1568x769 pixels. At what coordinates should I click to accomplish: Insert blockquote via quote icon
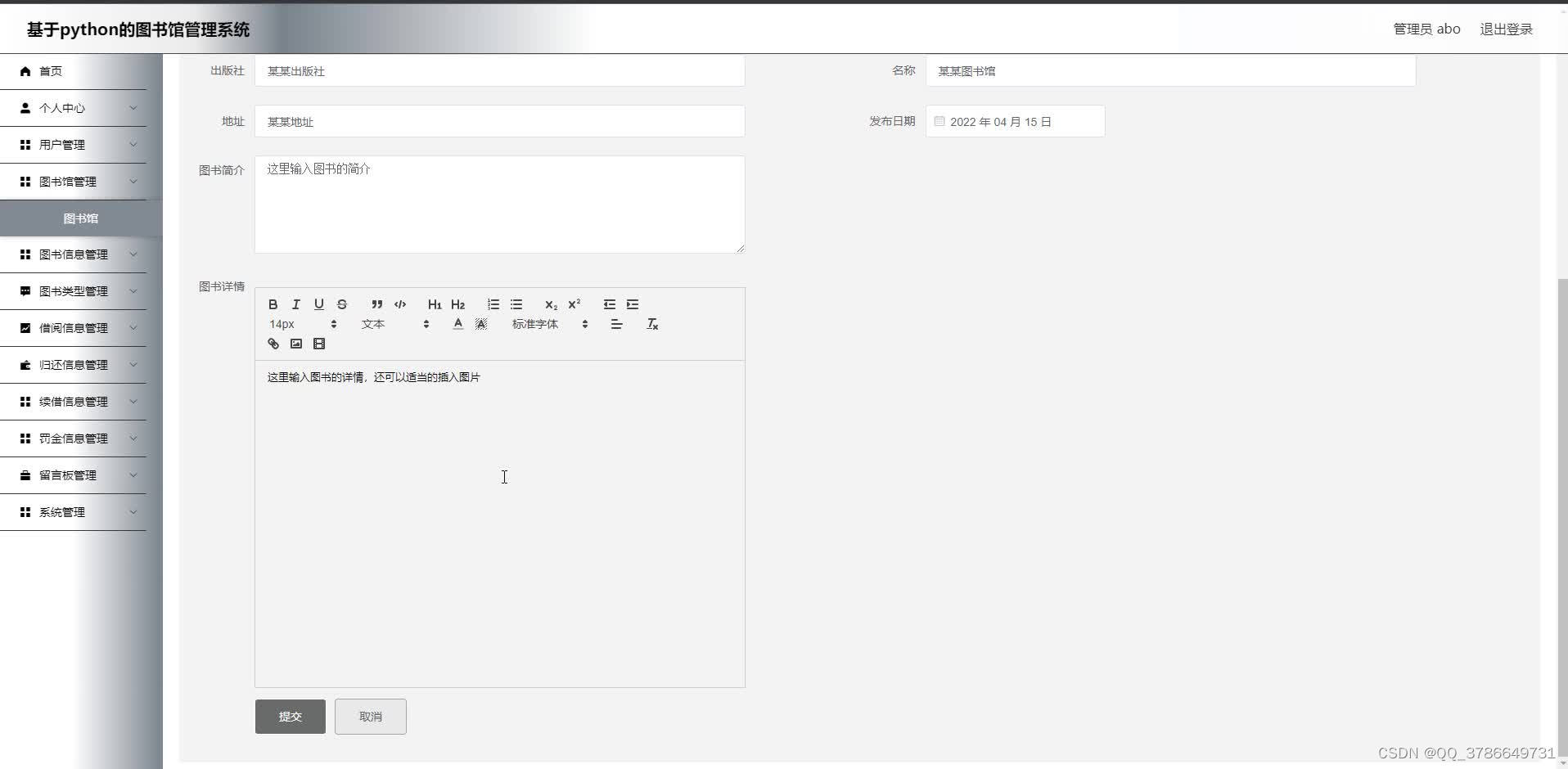point(377,304)
